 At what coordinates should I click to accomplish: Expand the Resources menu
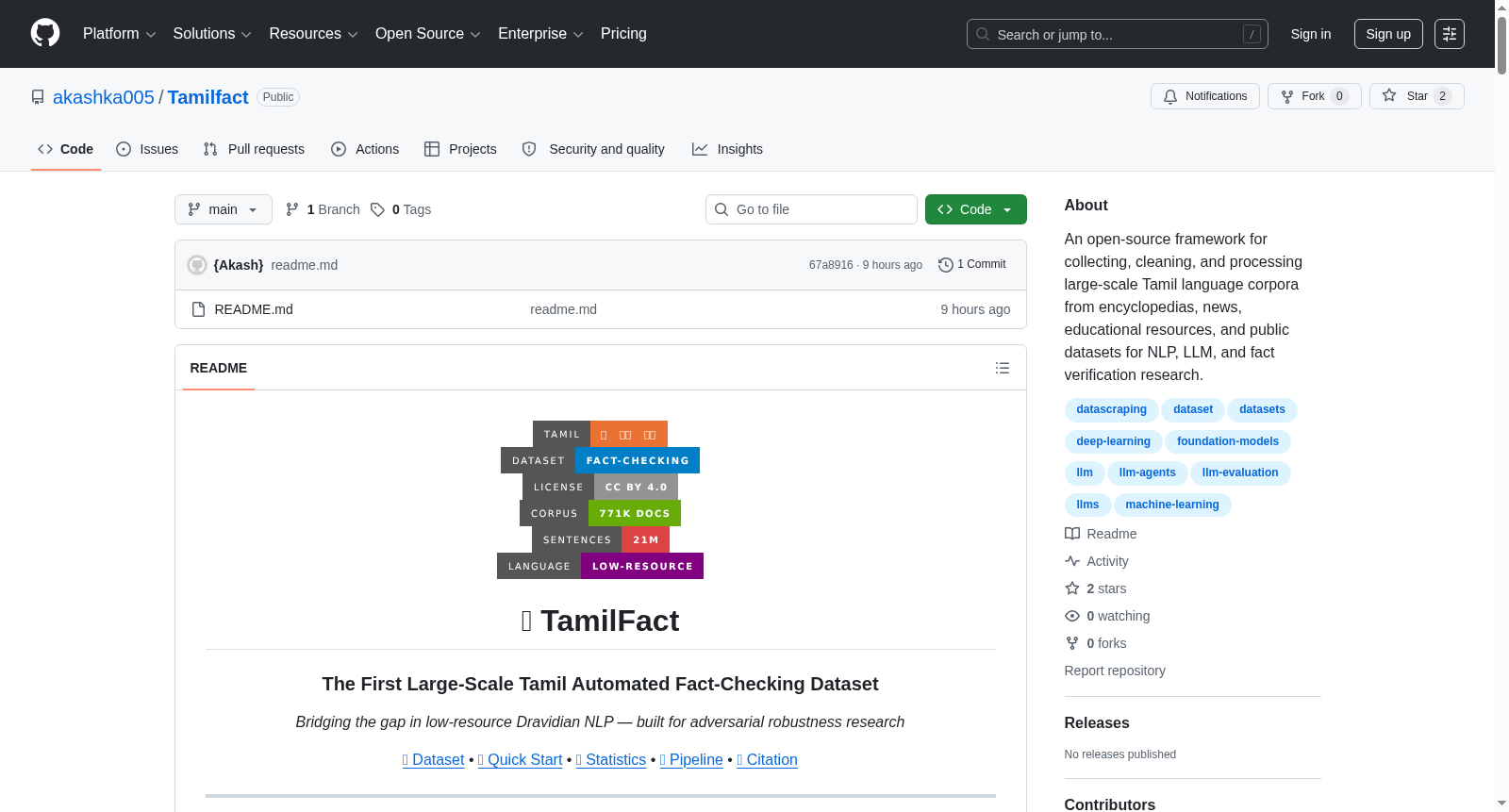coord(314,34)
